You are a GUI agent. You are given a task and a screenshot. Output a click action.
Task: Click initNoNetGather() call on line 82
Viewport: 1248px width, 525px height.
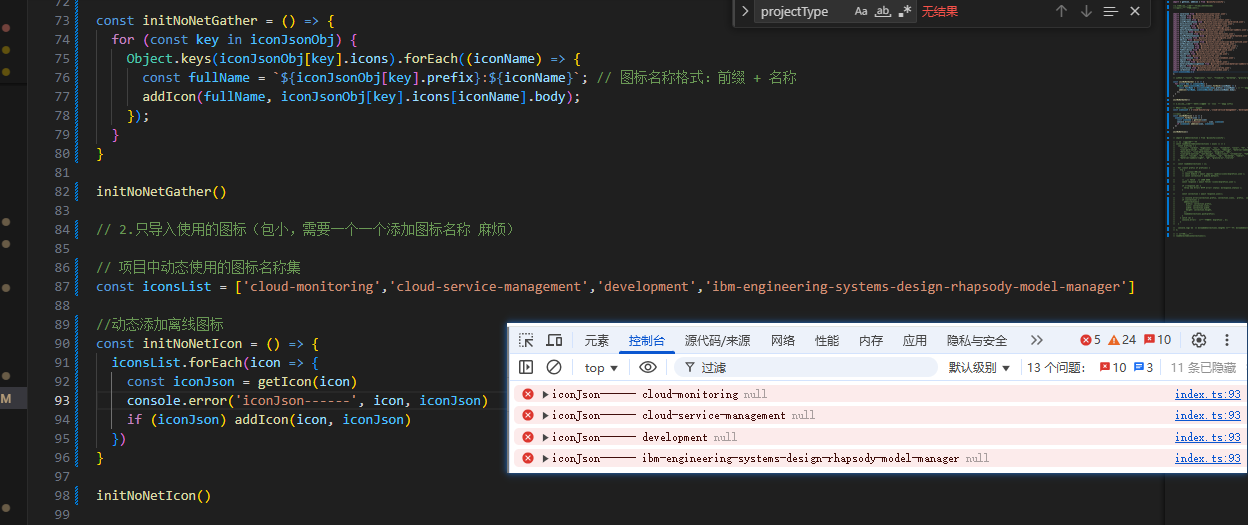[161, 191]
